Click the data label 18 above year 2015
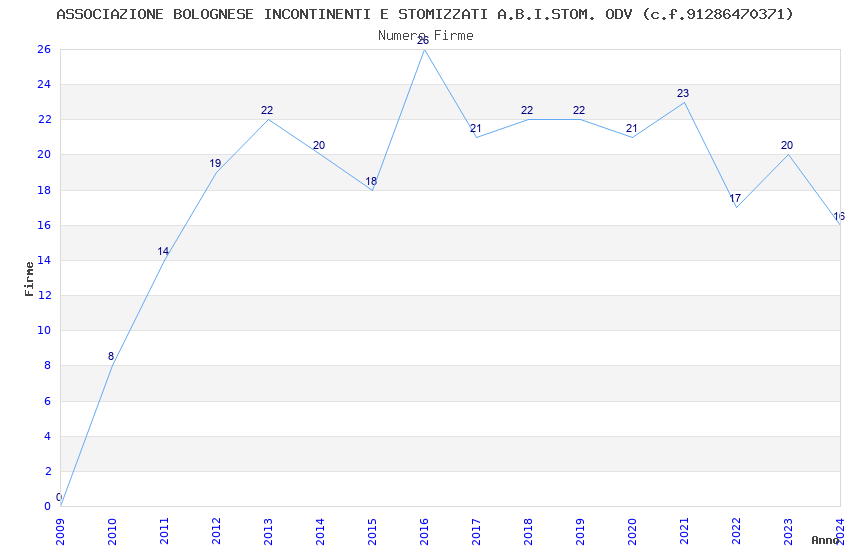Image resolution: width=850 pixels, height=550 pixels. click(371, 181)
